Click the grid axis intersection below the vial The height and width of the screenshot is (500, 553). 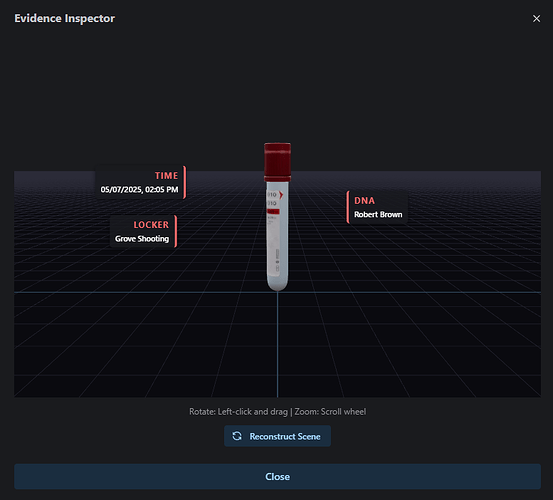[278, 292]
